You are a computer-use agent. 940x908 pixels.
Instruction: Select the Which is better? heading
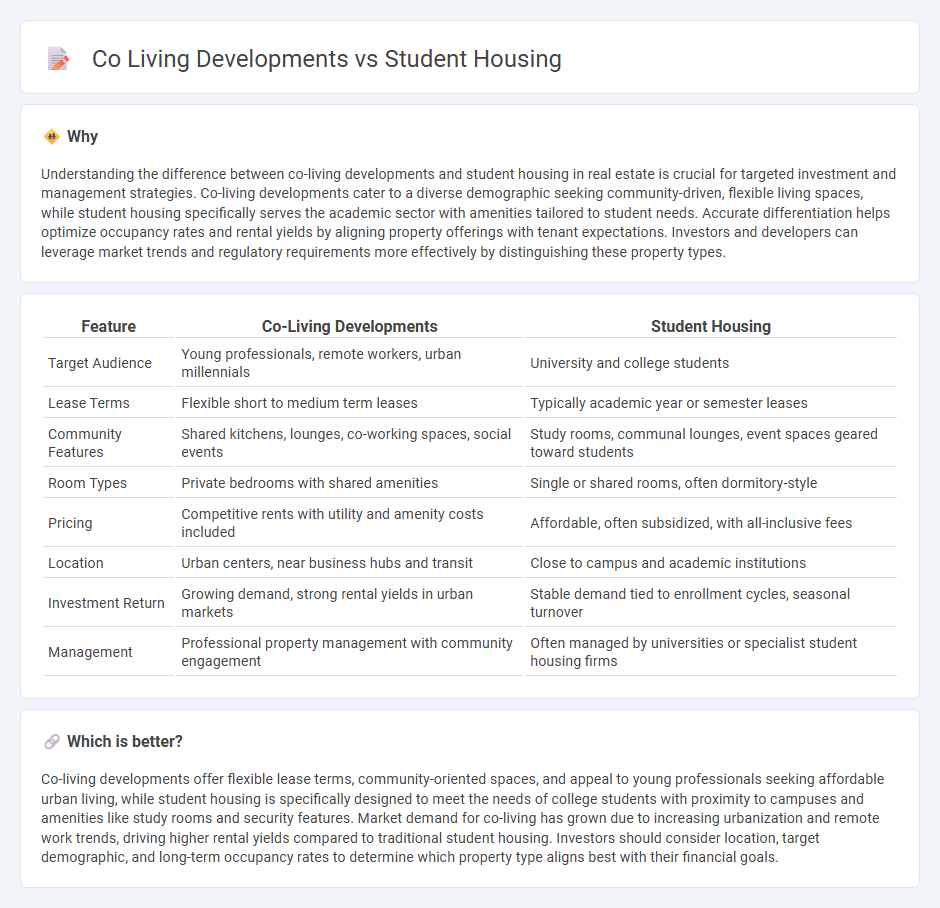coord(125,741)
